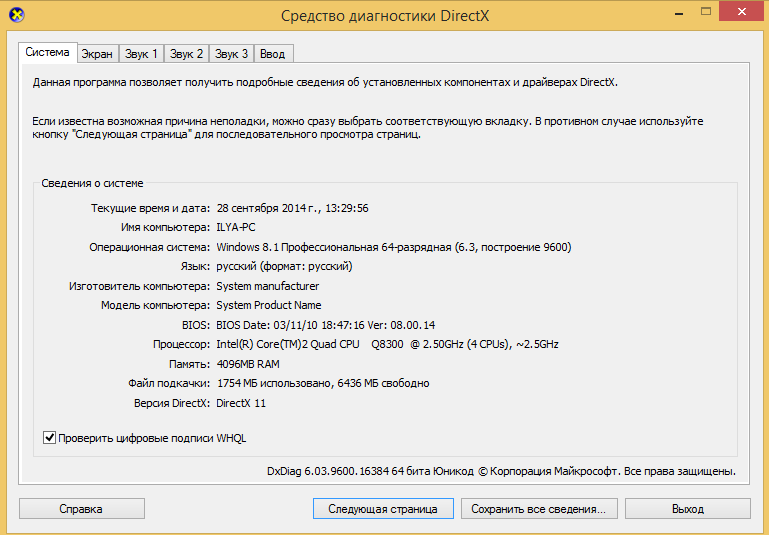Click the 4096MB RAM value
769x535 pixels.
pos(248,364)
